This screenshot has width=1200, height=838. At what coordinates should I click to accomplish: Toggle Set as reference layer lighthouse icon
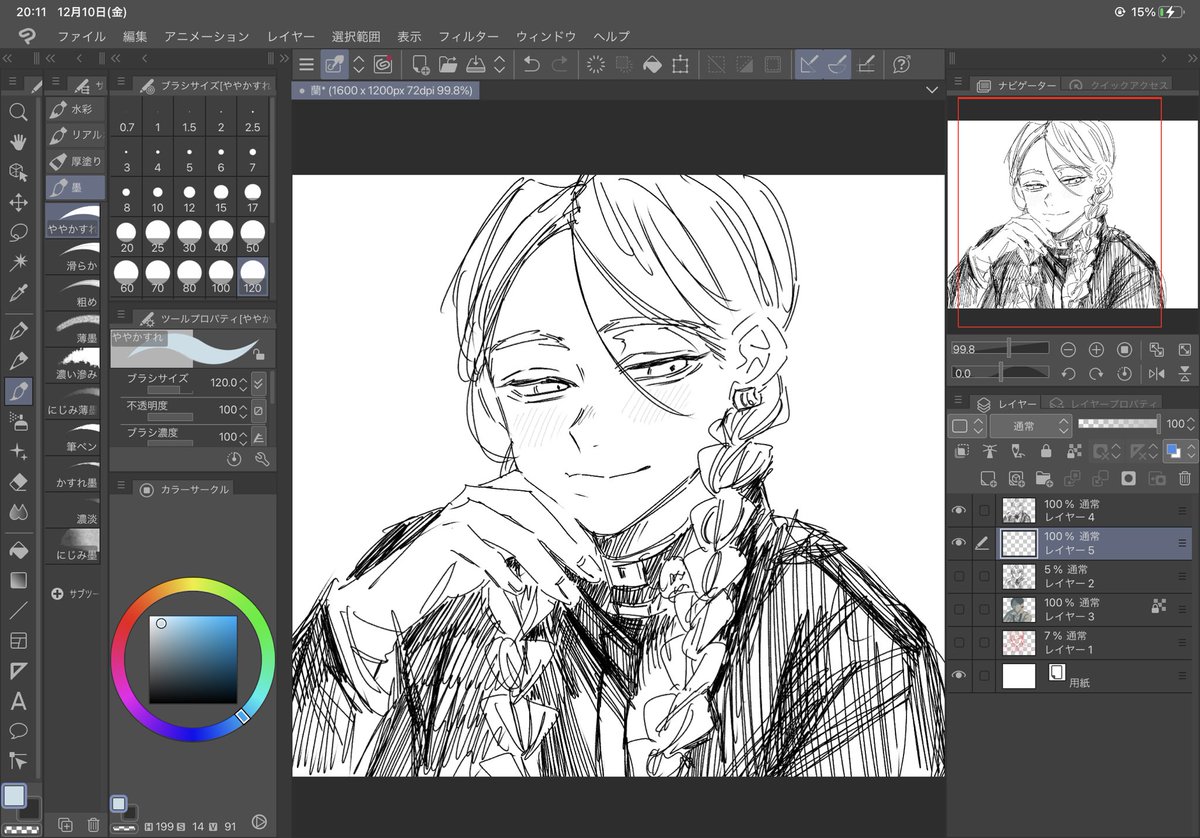[990, 451]
